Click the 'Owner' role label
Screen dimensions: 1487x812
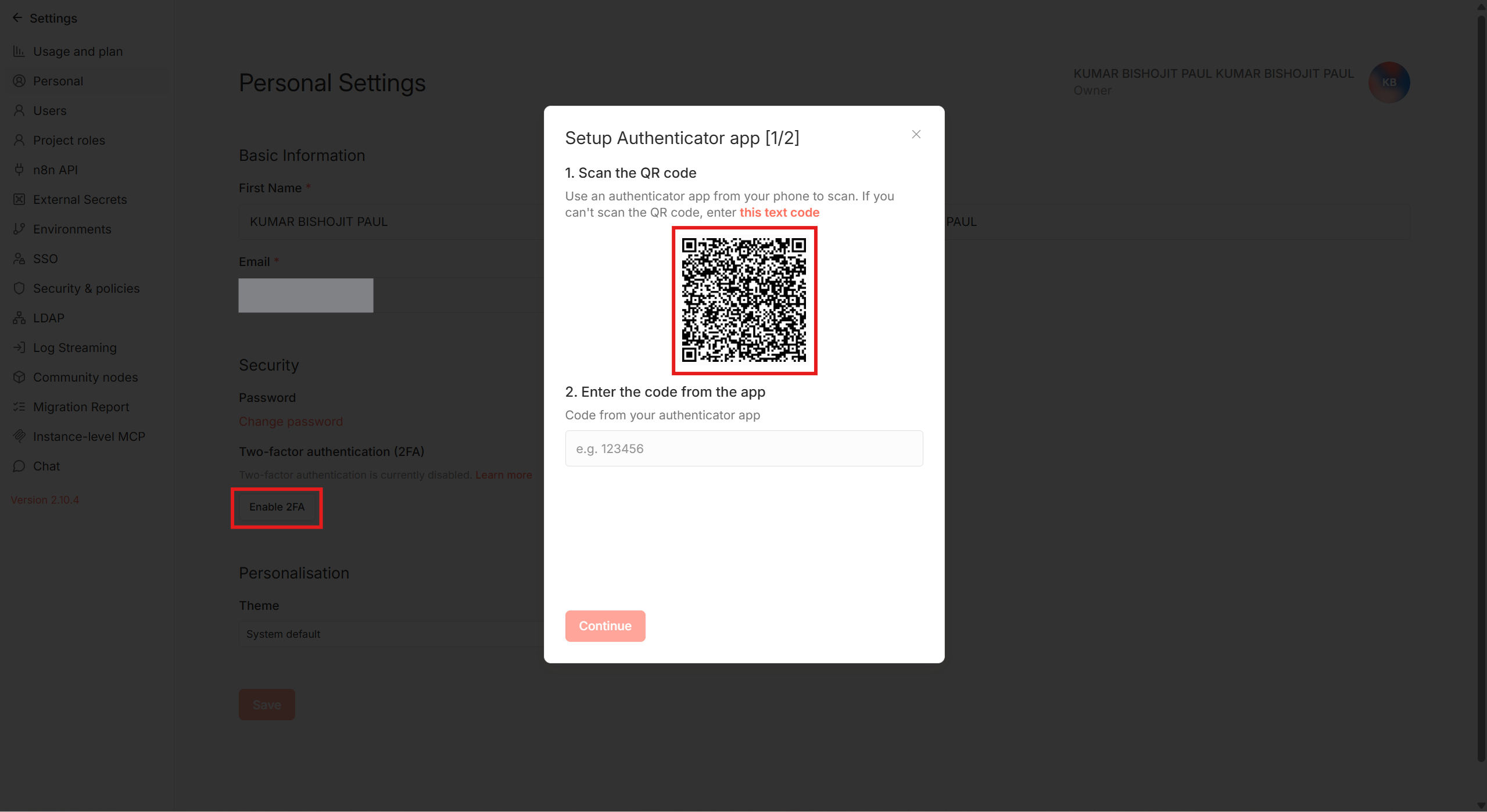coord(1092,91)
